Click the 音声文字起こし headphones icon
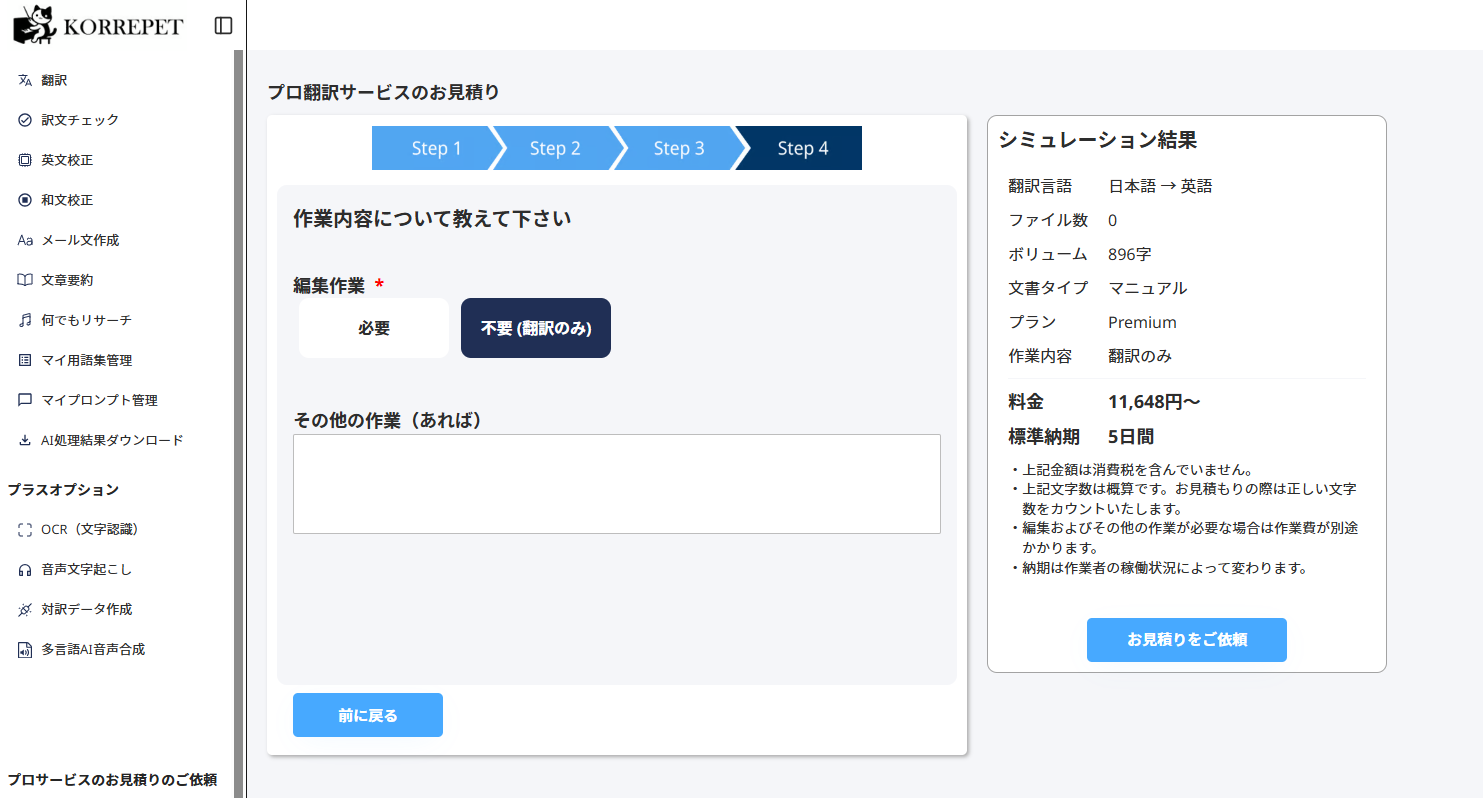The image size is (1483, 798). (x=25, y=569)
